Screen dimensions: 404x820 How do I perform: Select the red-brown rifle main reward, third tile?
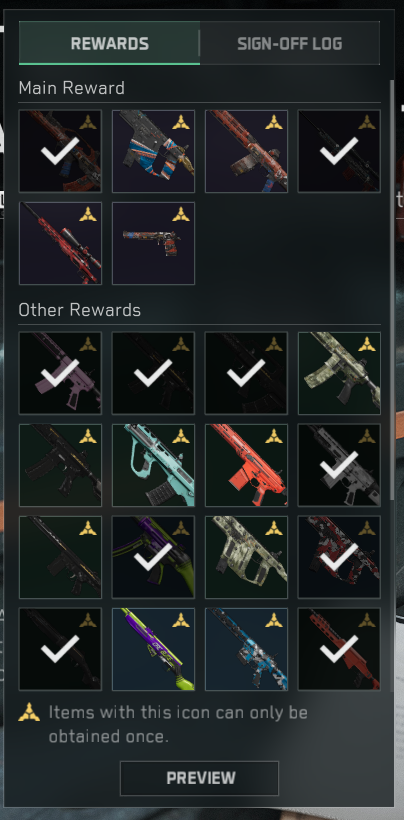pyautogui.click(x=246, y=151)
